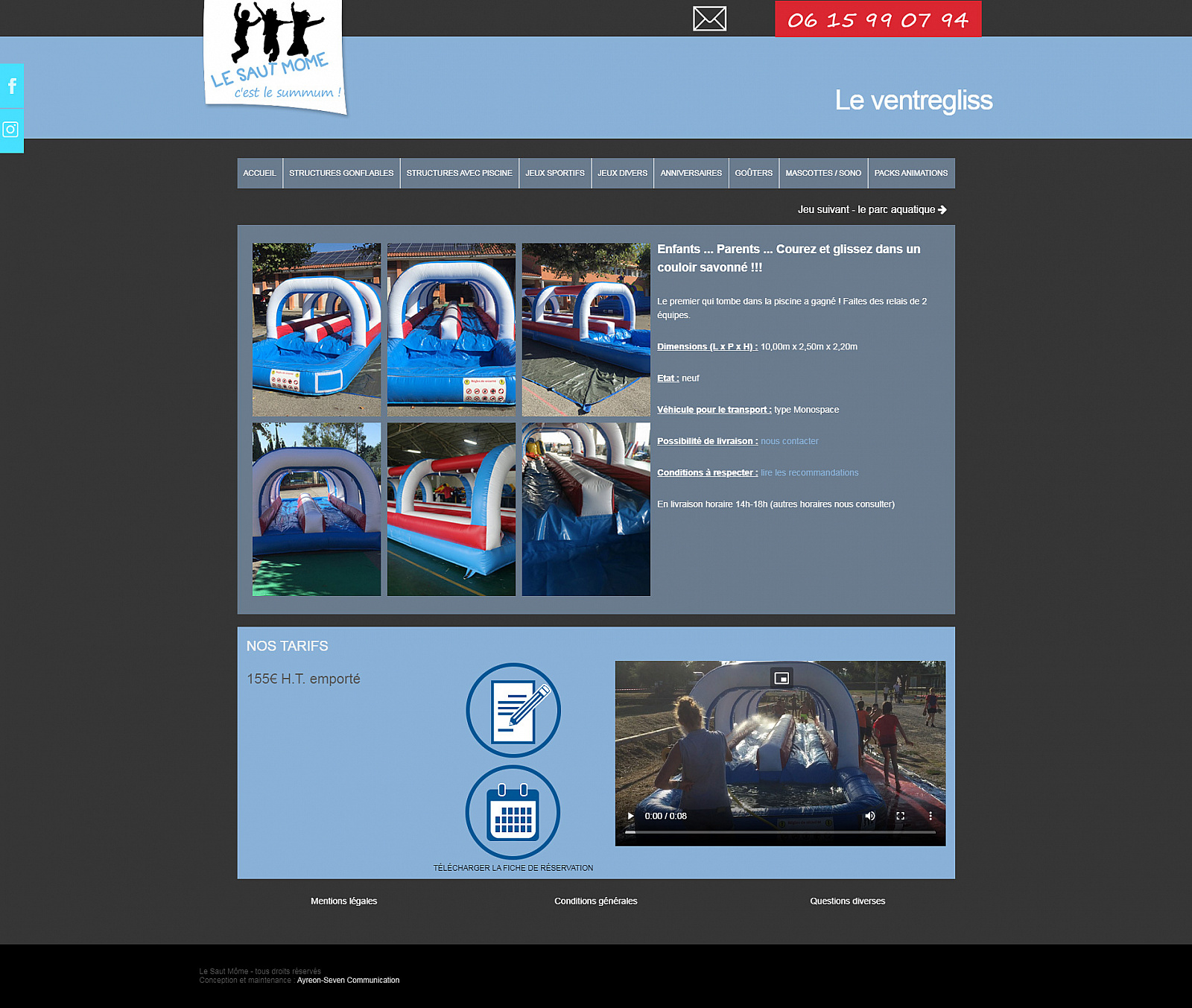
Task: Click the calendar availability icon
Action: (x=513, y=812)
